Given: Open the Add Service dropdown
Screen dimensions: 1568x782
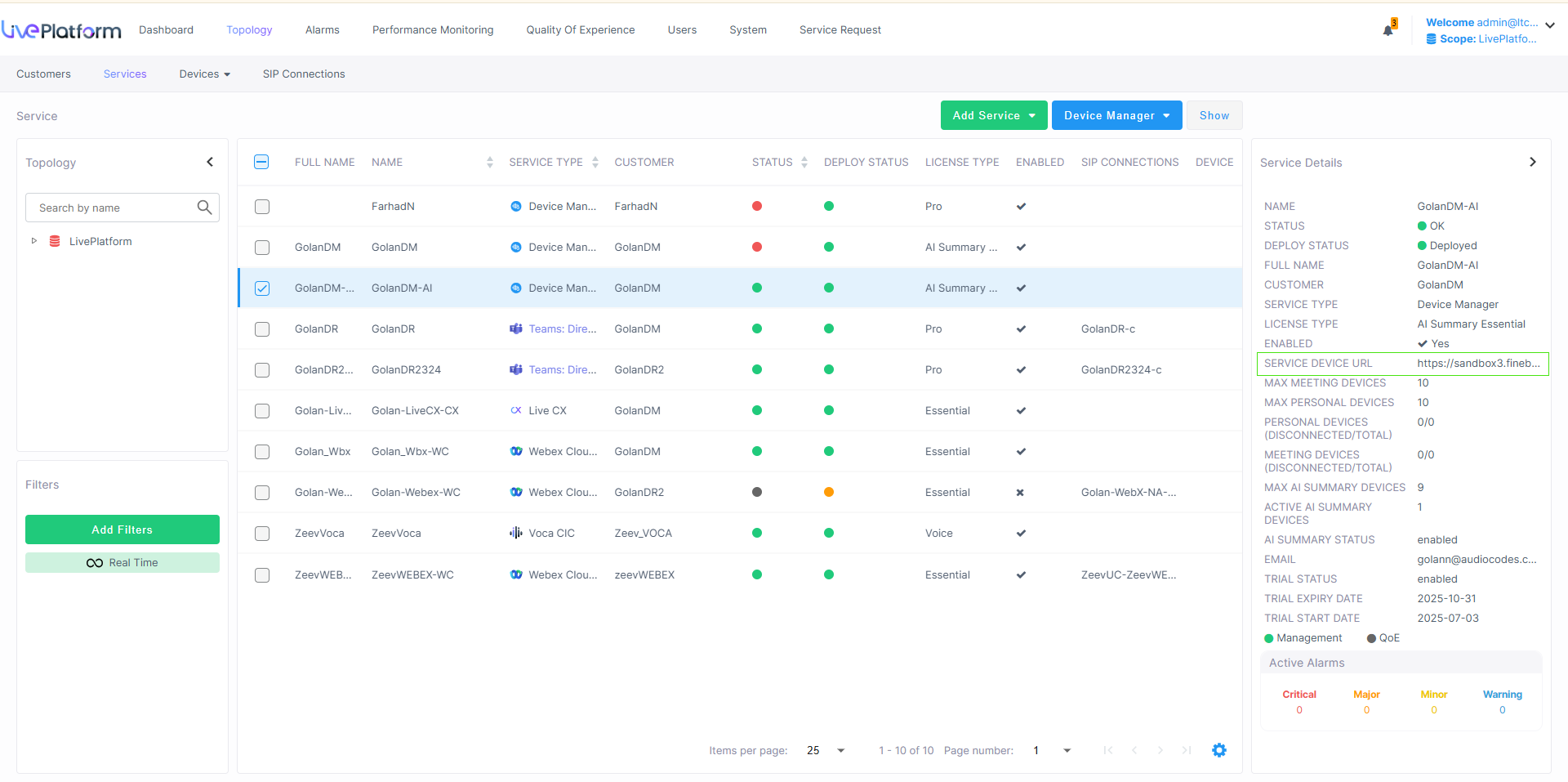Looking at the screenshot, I should coord(993,115).
